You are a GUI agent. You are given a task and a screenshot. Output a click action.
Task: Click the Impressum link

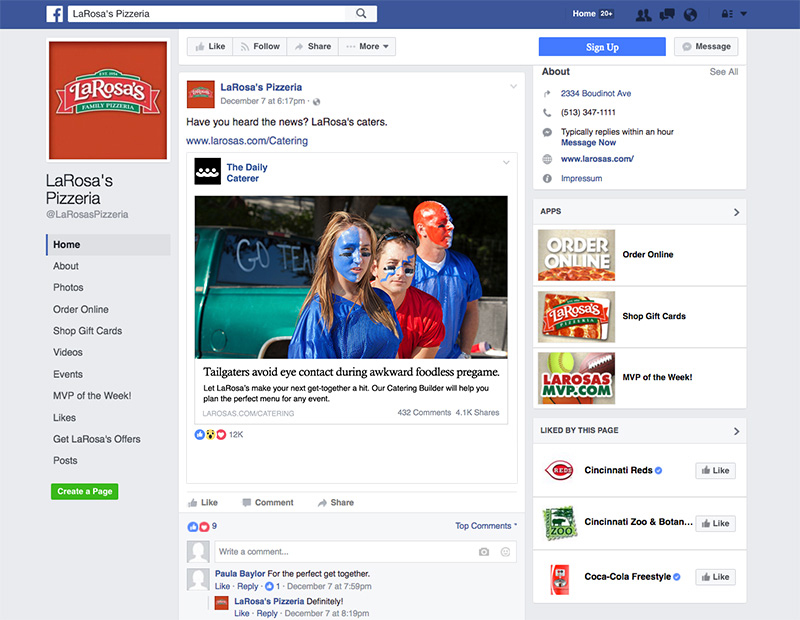[x=581, y=178]
